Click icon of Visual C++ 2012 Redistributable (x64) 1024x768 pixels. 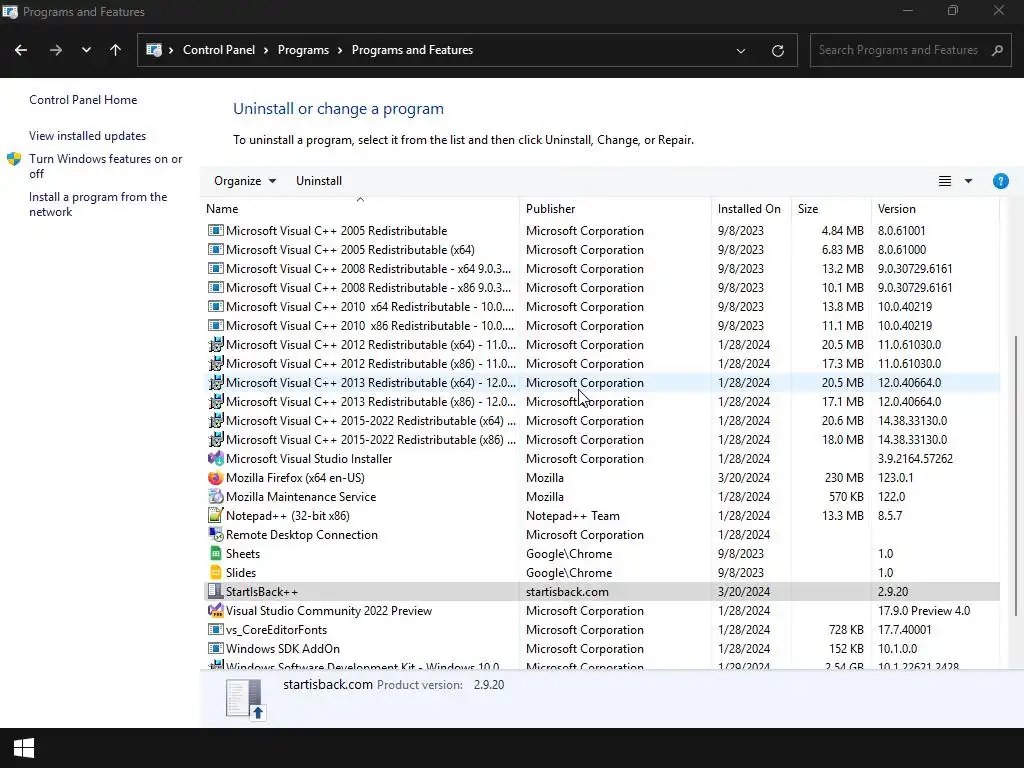tap(215, 344)
